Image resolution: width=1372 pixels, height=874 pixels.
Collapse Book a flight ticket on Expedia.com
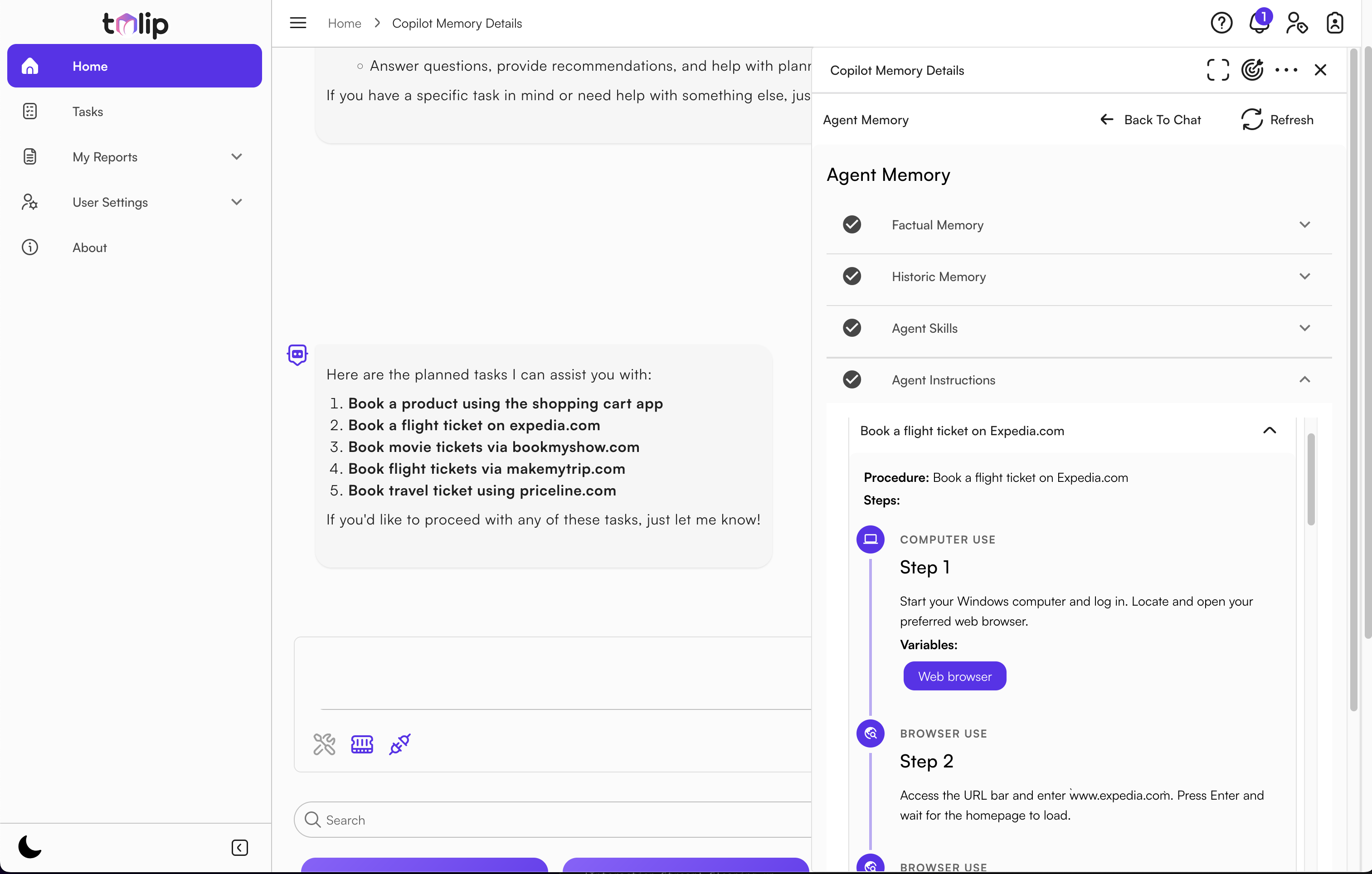click(x=1269, y=431)
